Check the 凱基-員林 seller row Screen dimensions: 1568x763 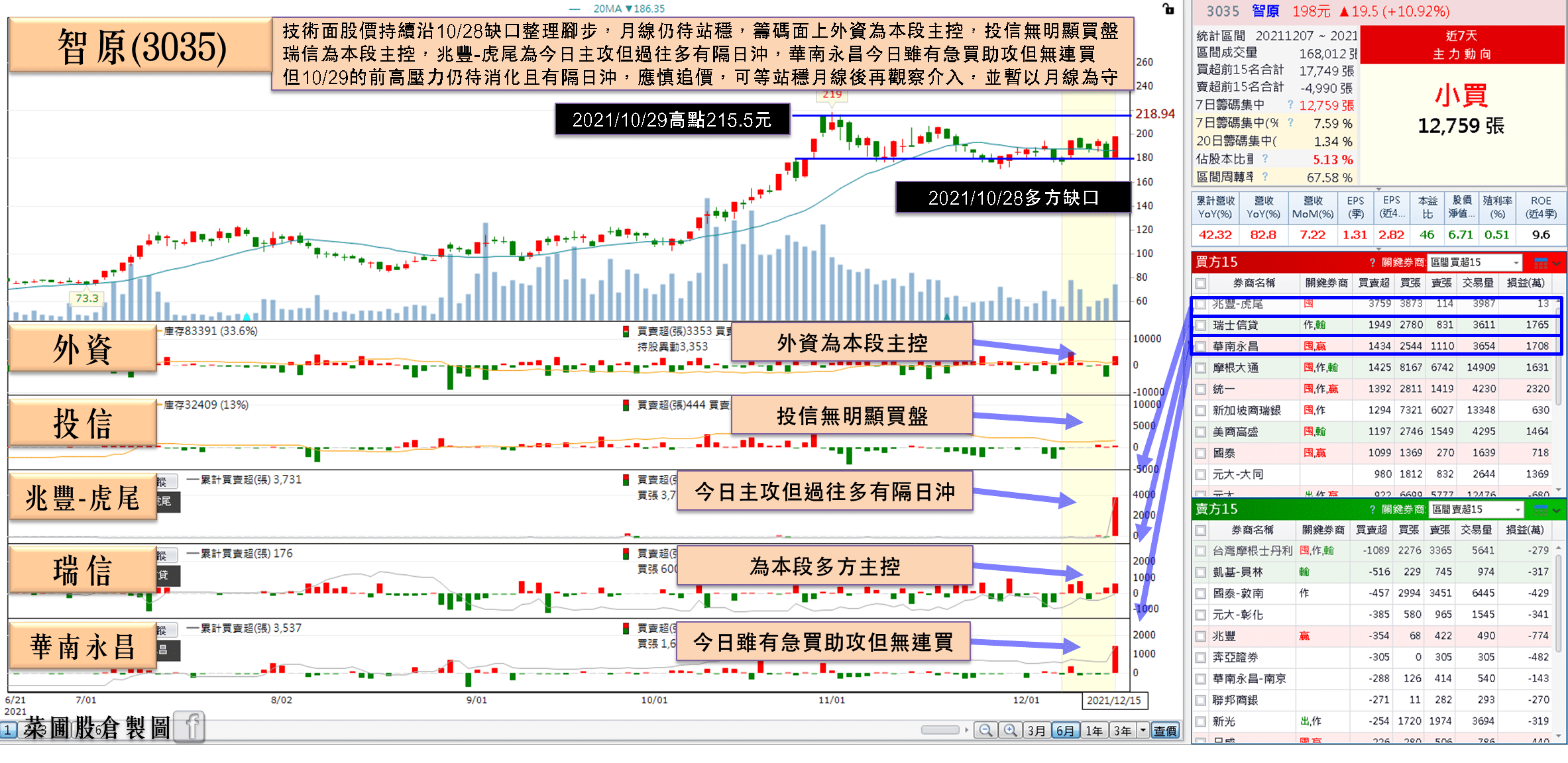coord(1200,572)
